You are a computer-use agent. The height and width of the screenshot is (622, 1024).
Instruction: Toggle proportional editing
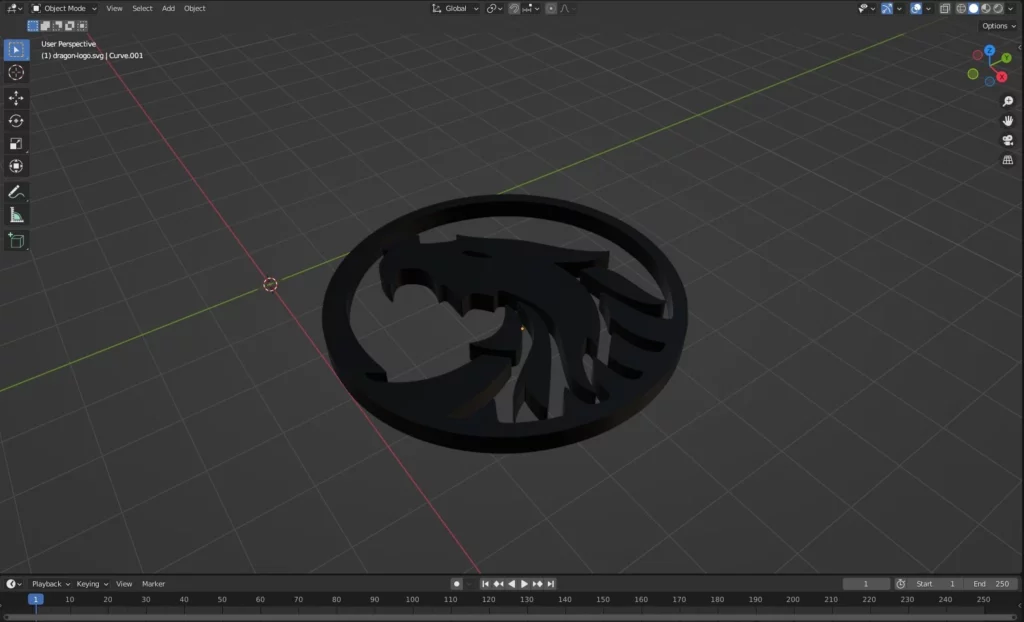coord(551,8)
